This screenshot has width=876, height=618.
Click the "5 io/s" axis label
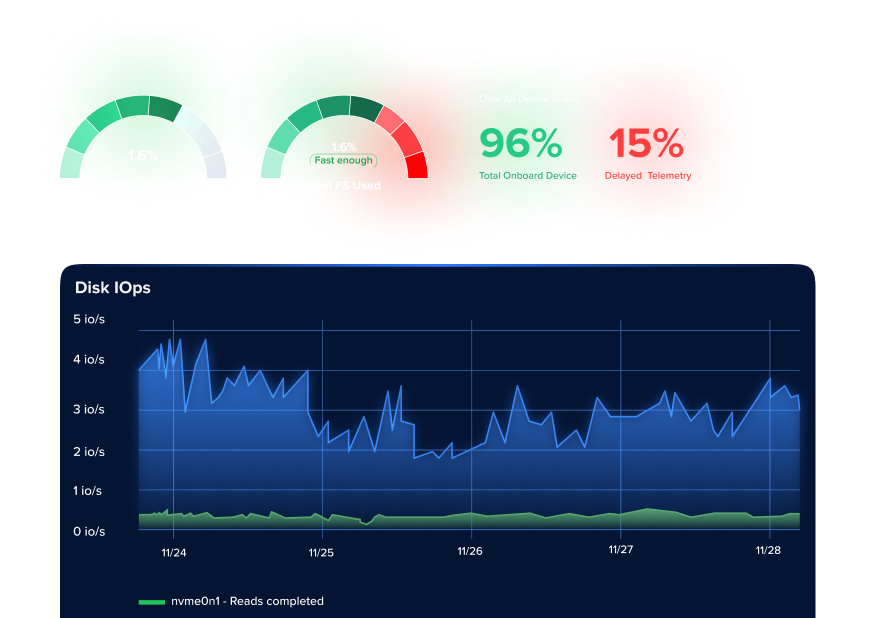click(x=89, y=319)
